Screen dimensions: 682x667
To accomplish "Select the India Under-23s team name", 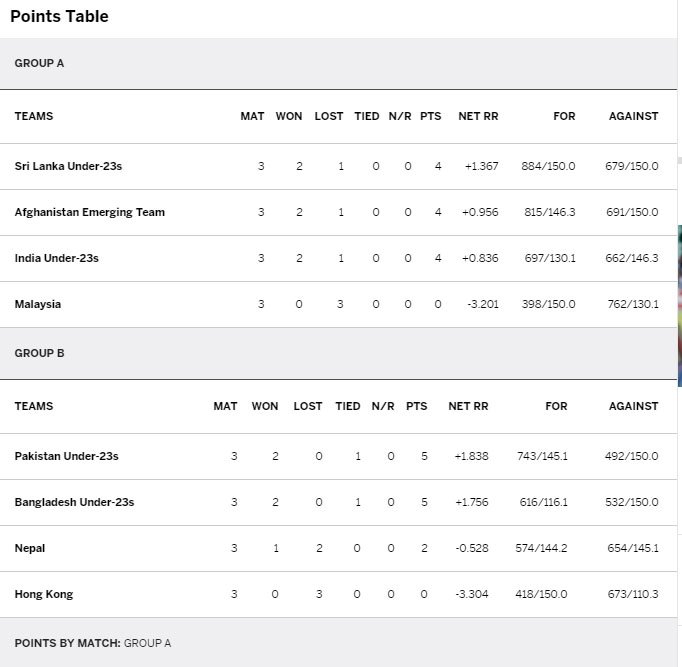I will [57, 258].
